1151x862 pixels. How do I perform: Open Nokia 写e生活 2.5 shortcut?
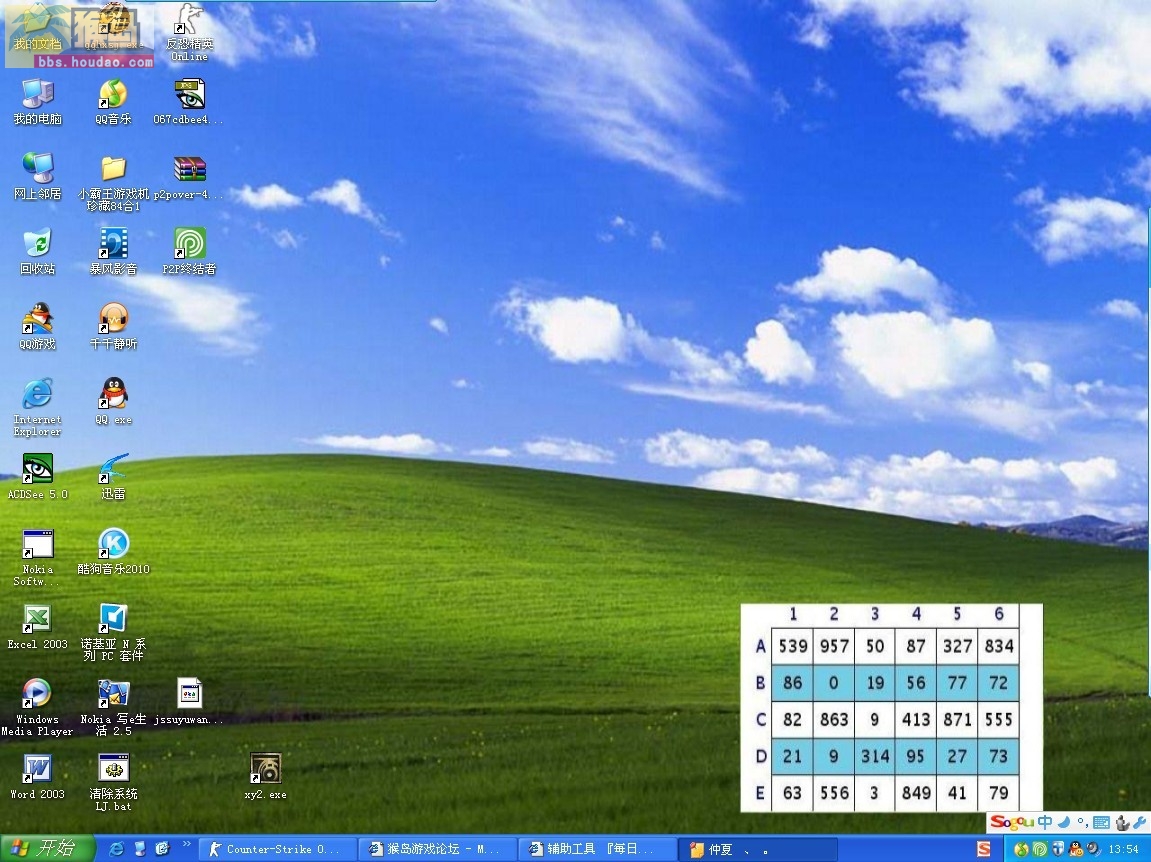click(113, 708)
